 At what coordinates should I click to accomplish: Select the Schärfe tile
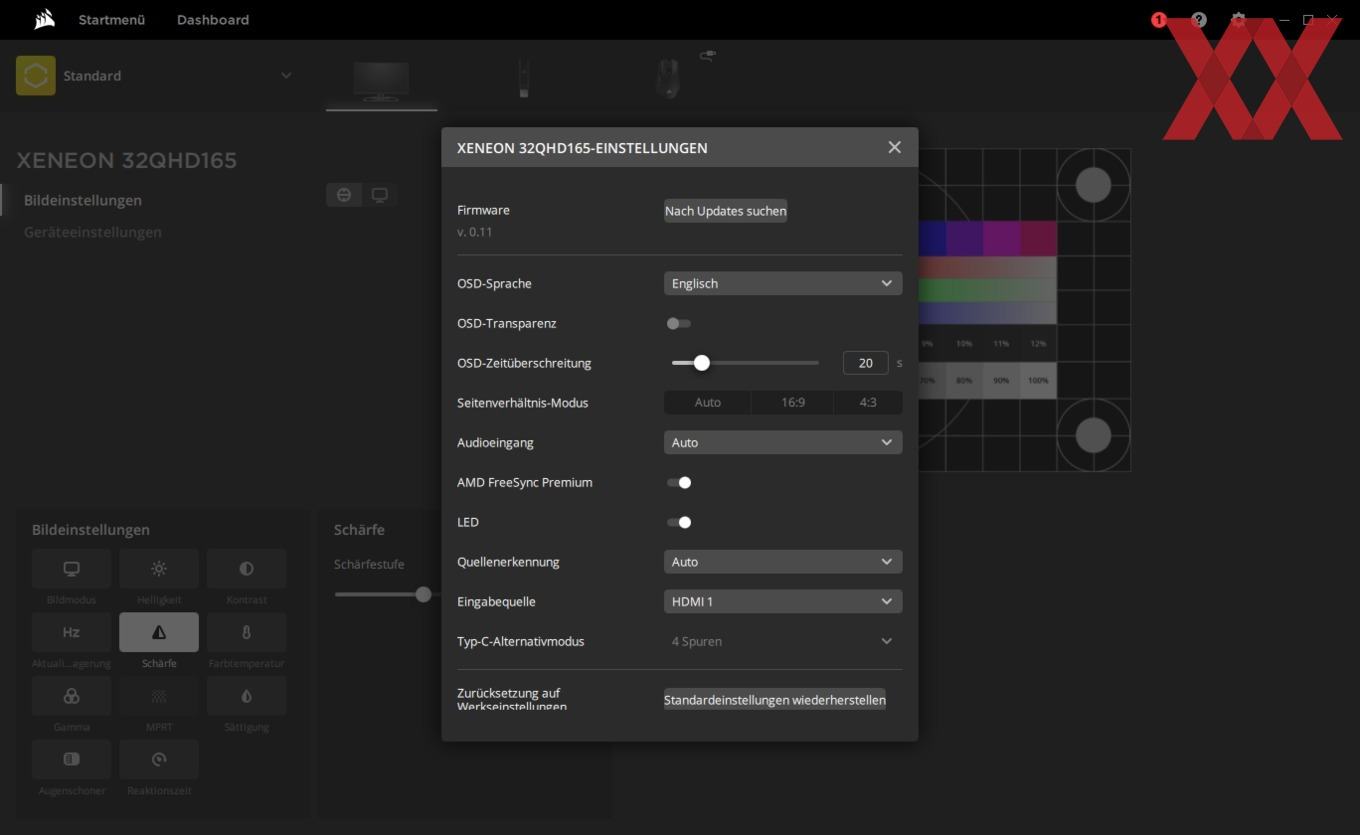pos(159,632)
